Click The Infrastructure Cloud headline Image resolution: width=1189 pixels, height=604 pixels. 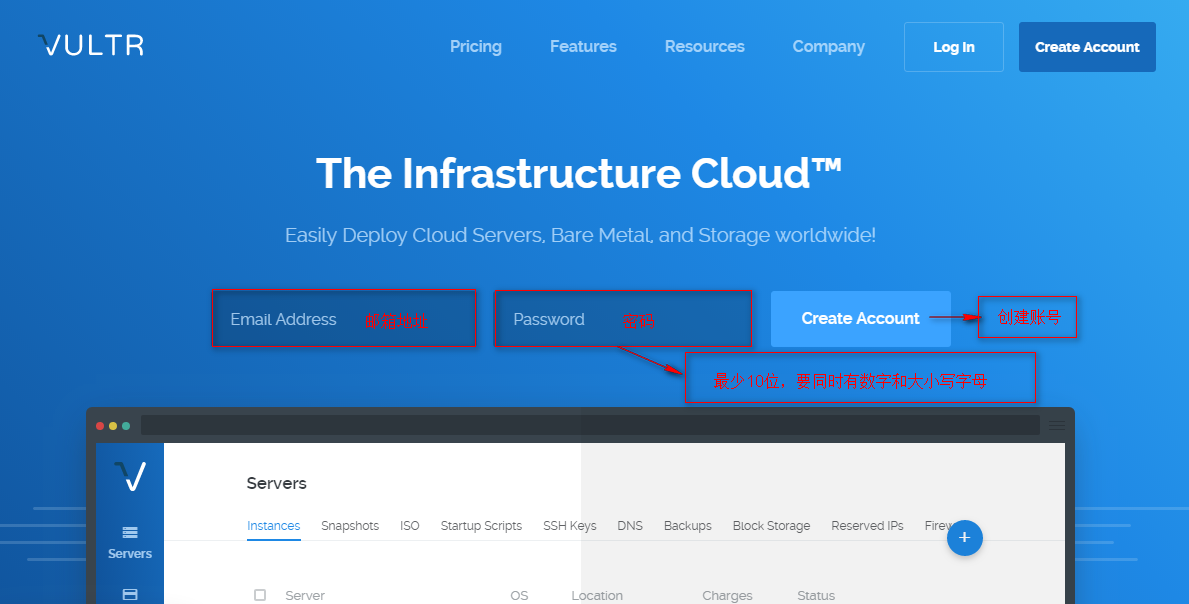[x=579, y=173]
